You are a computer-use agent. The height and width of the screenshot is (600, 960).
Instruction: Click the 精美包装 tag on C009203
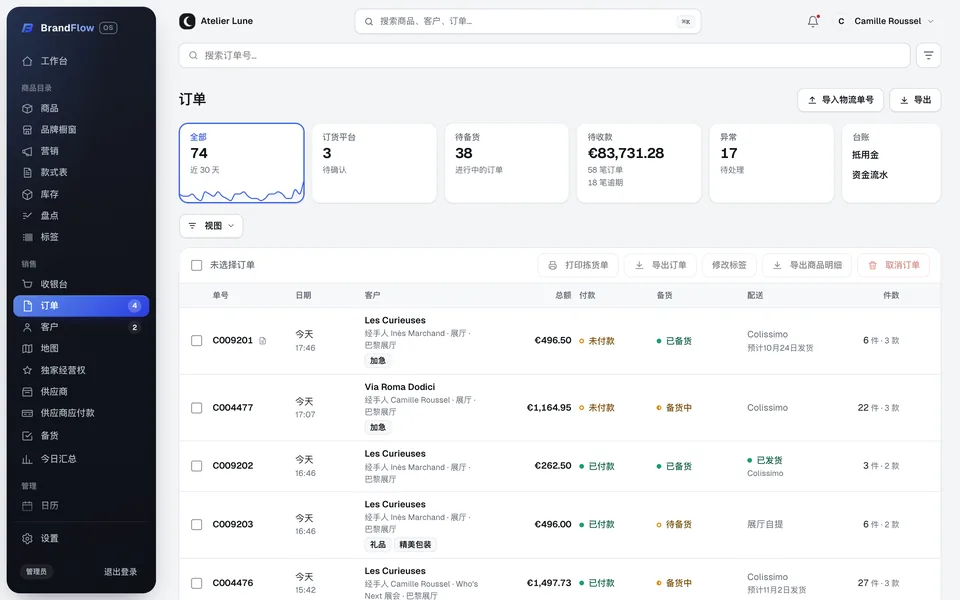415,545
